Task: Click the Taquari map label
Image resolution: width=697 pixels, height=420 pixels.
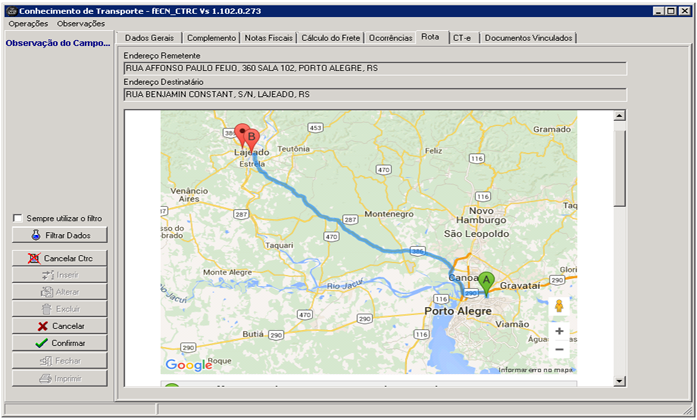Action: point(279,245)
